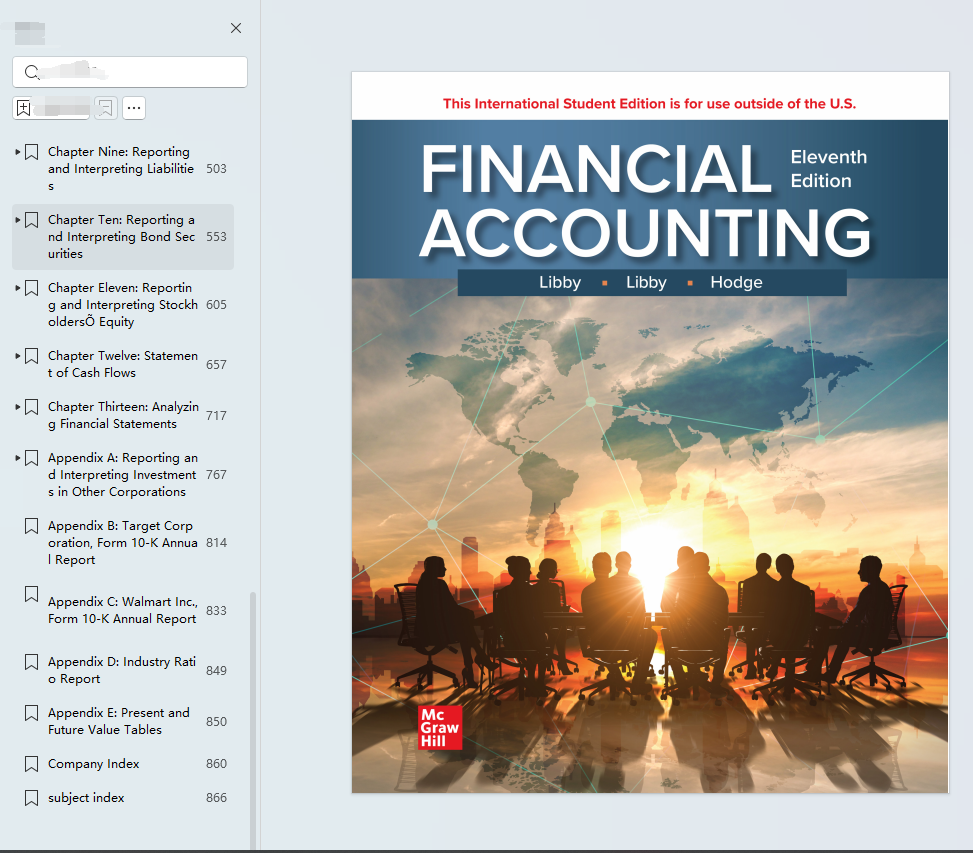This screenshot has height=853, width=973.
Task: Click the bookmark icon beside Company Index
Action: pos(32,764)
